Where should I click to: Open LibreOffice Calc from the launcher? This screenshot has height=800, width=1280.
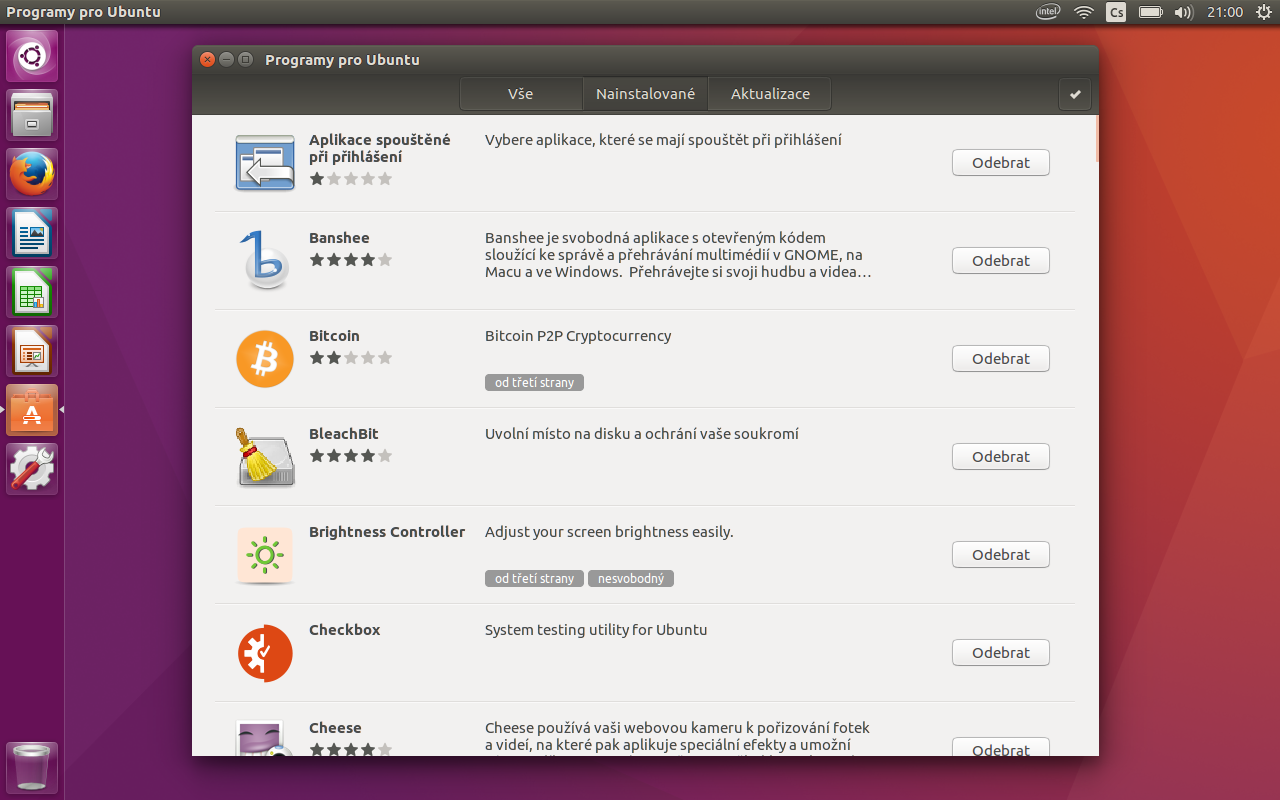[31, 291]
